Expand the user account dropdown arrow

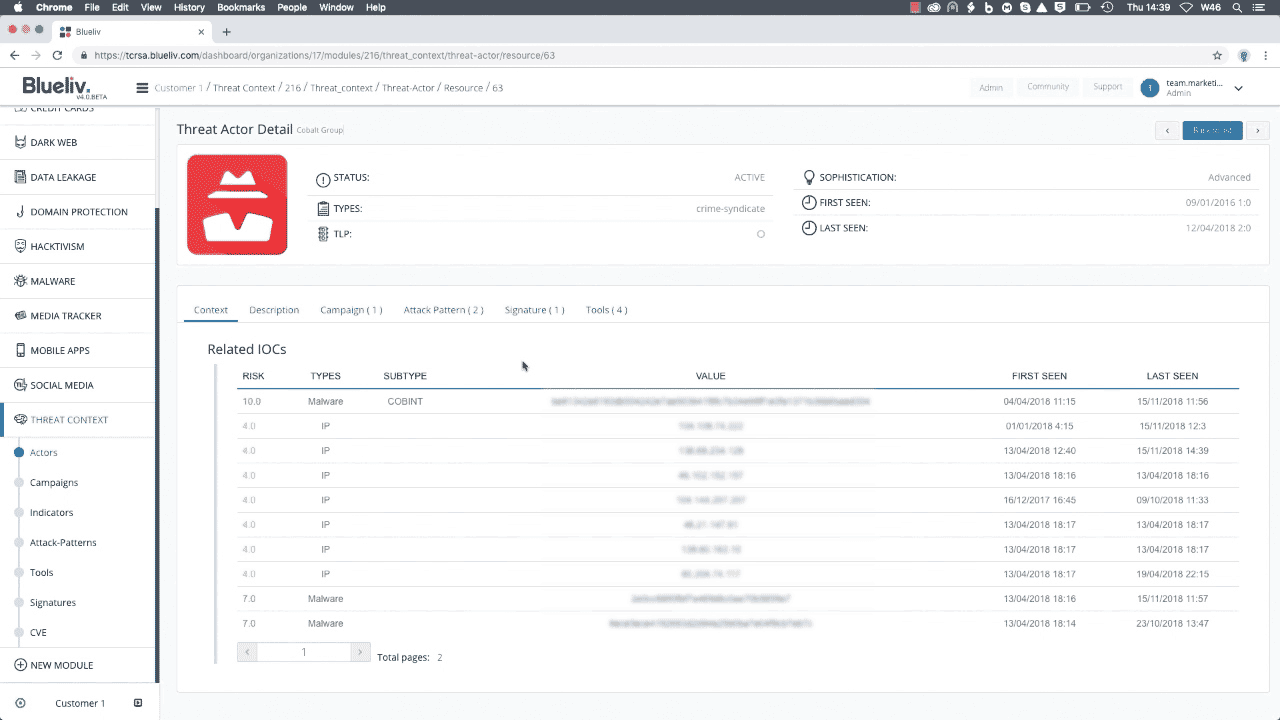pos(1238,88)
